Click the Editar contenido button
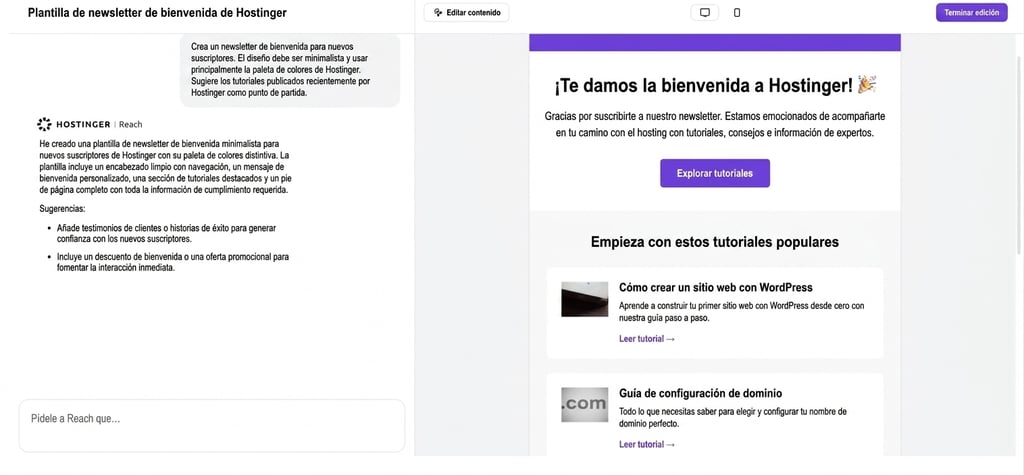 point(466,12)
